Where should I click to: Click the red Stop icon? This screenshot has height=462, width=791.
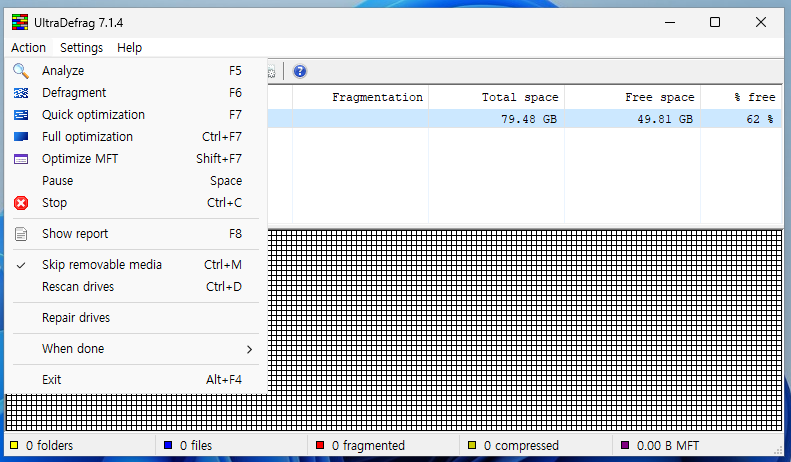click(21, 203)
